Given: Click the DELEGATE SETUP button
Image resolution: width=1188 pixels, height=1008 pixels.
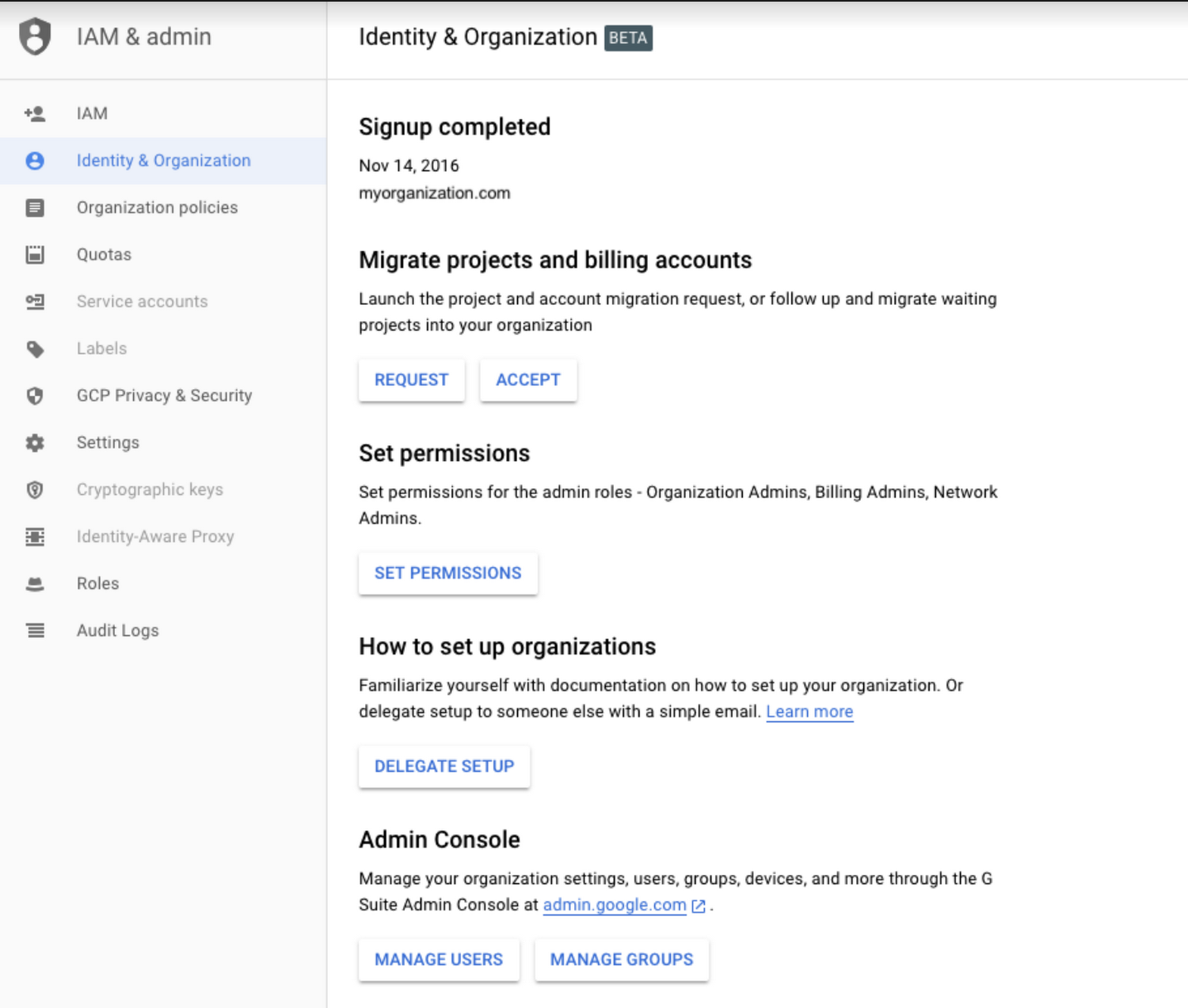Looking at the screenshot, I should click(444, 766).
